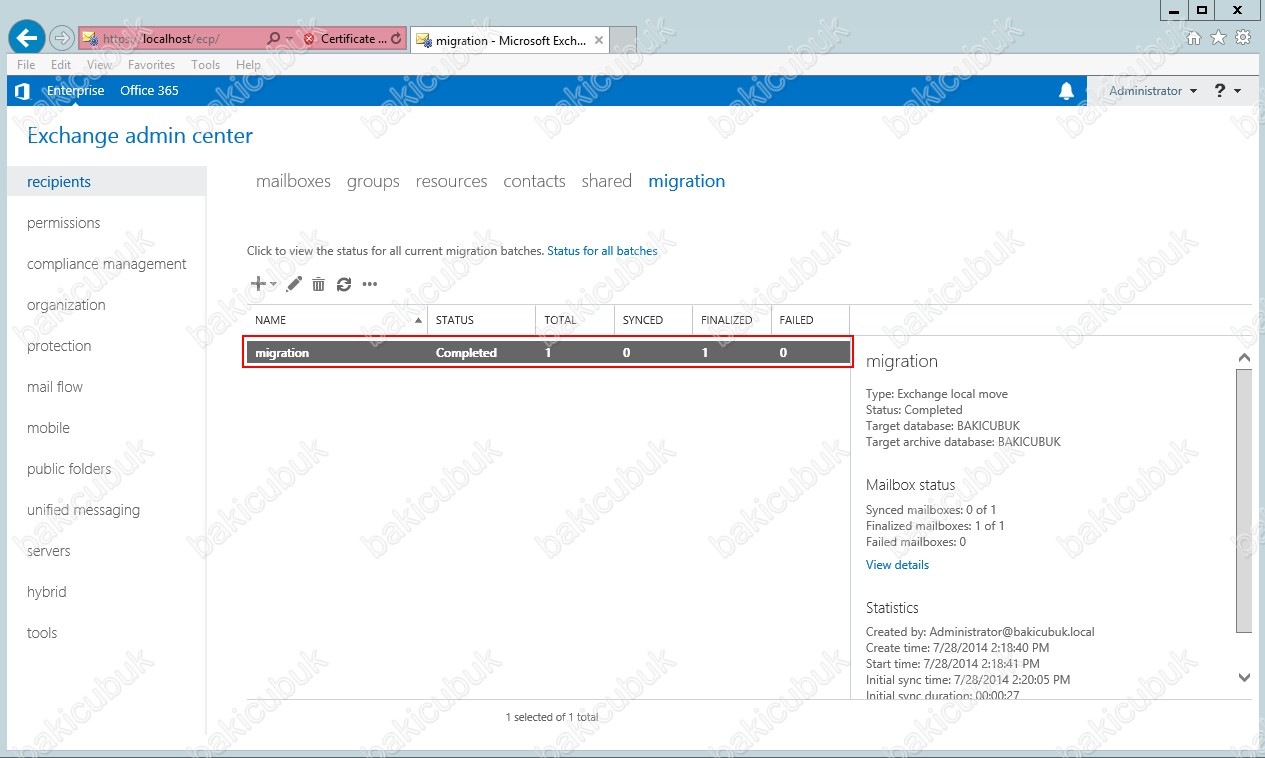Switch to the migration - Microsoft Exchange browser tab
Image resolution: width=1265 pixels, height=758 pixels.
(510, 40)
